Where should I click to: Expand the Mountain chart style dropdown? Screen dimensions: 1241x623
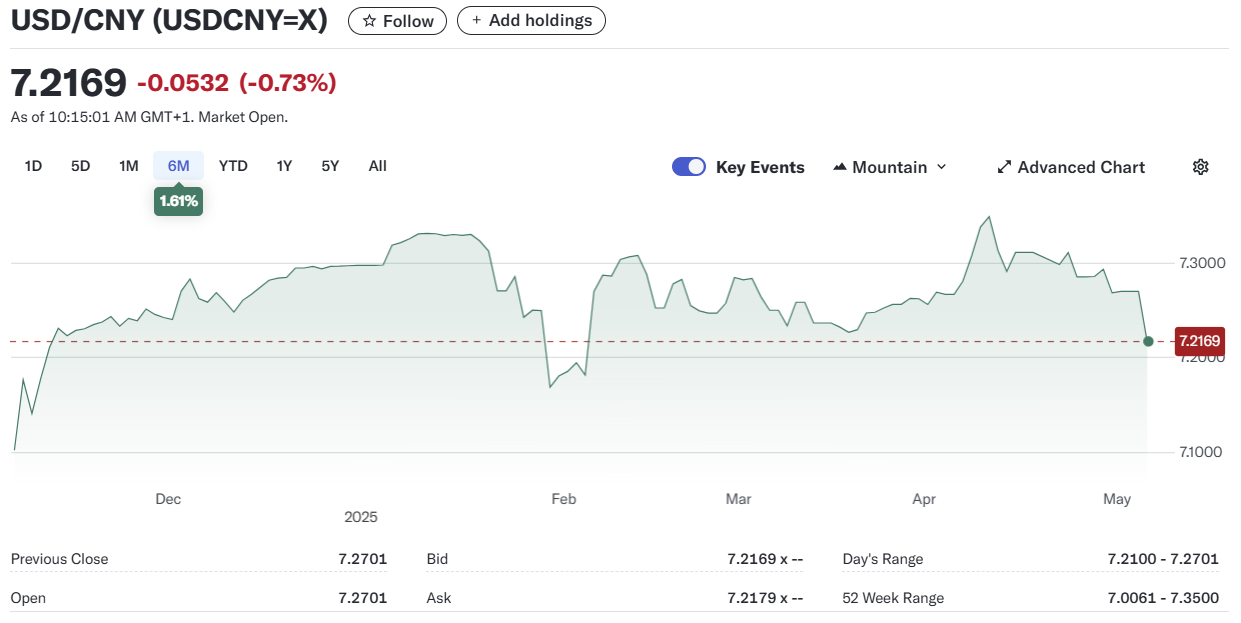940,167
